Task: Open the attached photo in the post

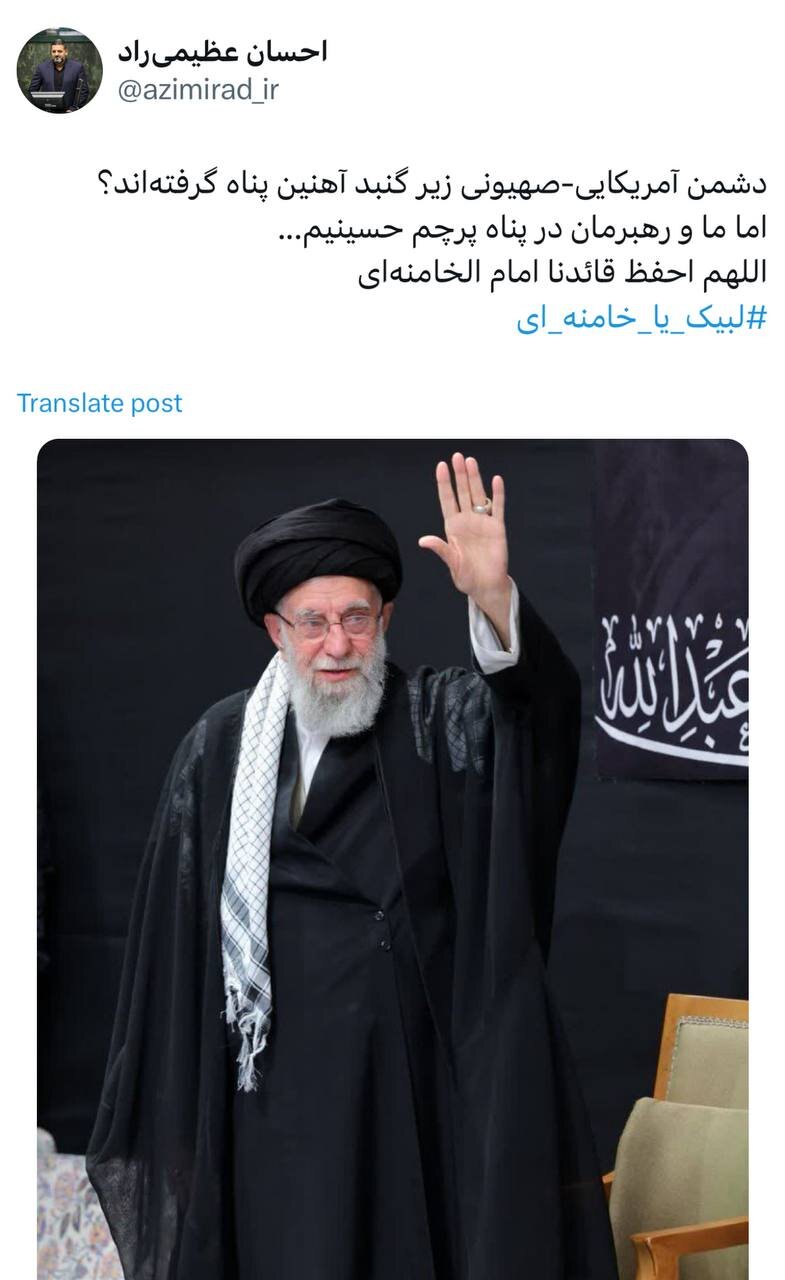Action: (x=392, y=859)
